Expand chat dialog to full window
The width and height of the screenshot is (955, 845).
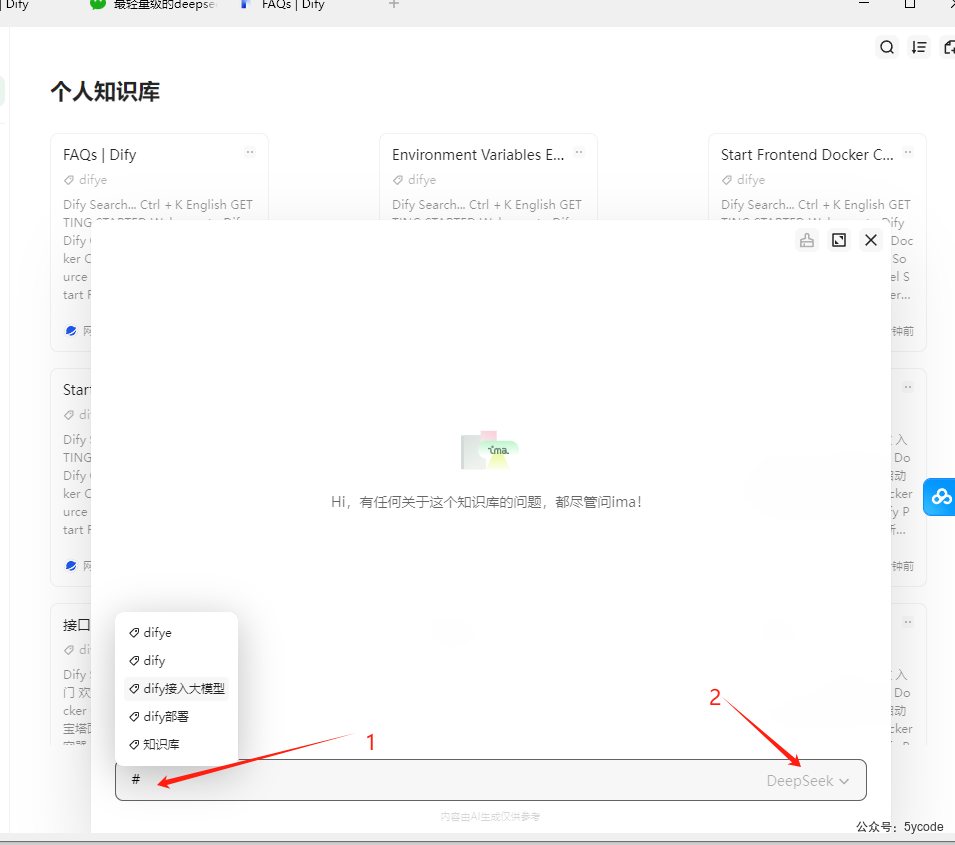pyautogui.click(x=839, y=240)
